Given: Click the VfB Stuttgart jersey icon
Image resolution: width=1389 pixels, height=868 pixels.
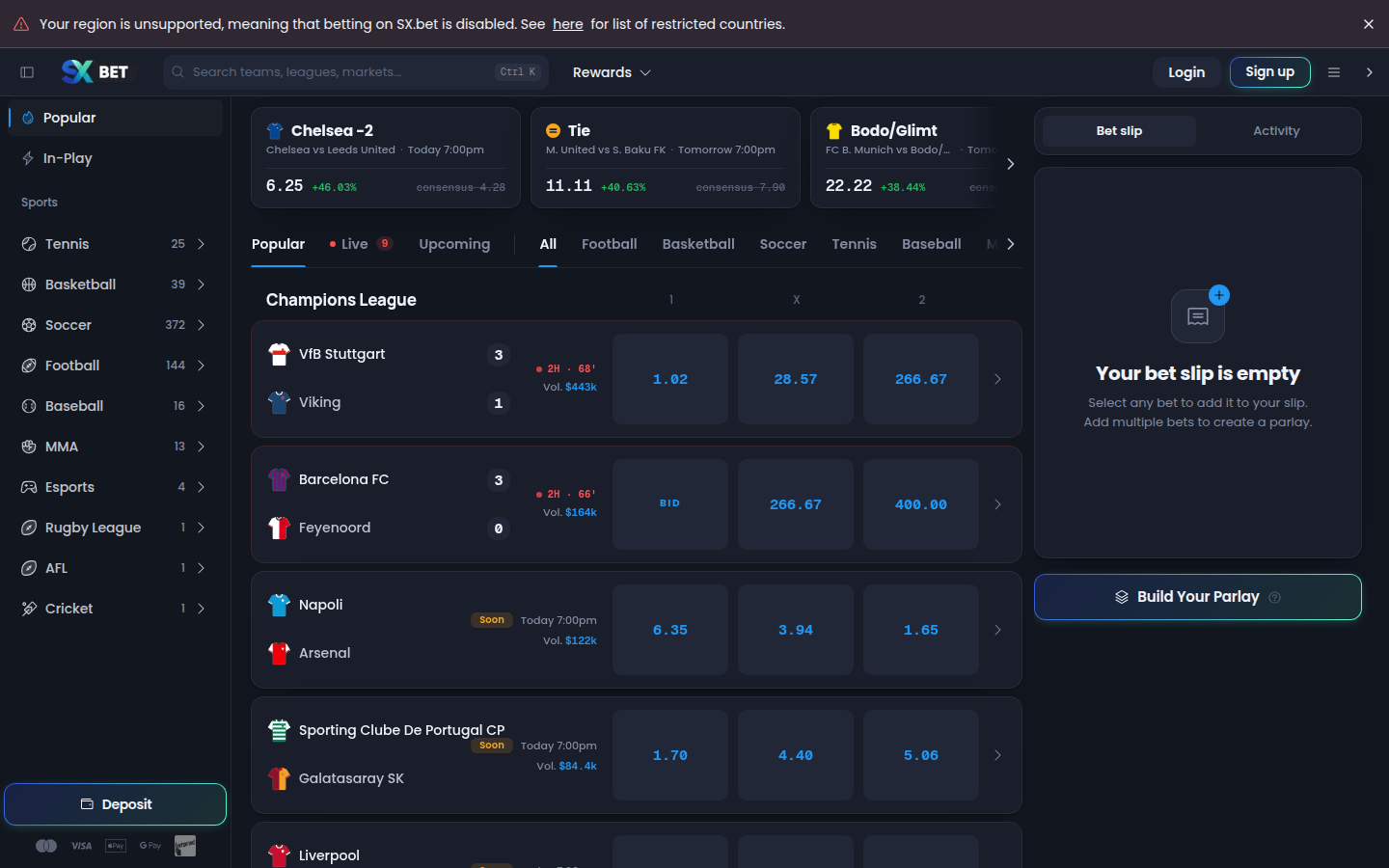Looking at the screenshot, I should (x=279, y=355).
